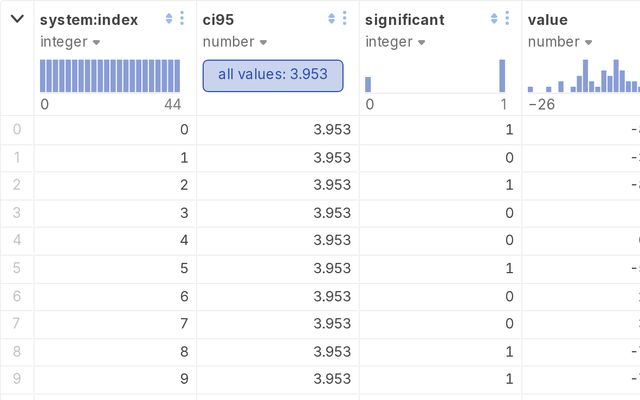
Task: Open the ci95 number type dropdown
Action: (x=235, y=42)
